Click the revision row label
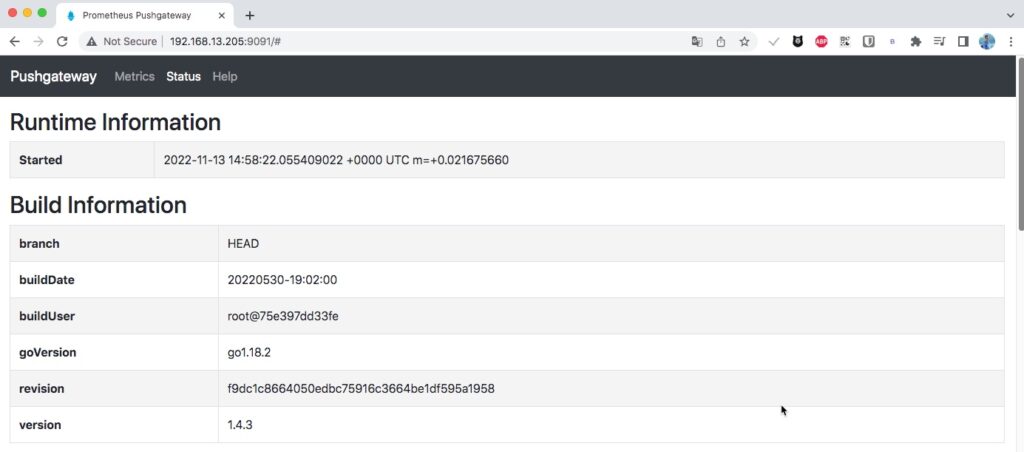Viewport: 1024px width, 452px height. [x=42, y=389]
